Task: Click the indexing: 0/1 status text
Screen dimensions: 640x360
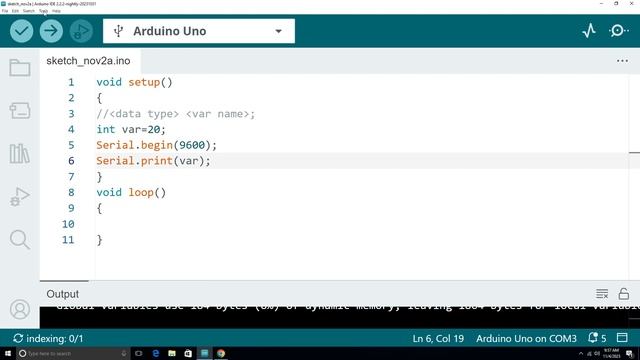Action: [x=55, y=338]
